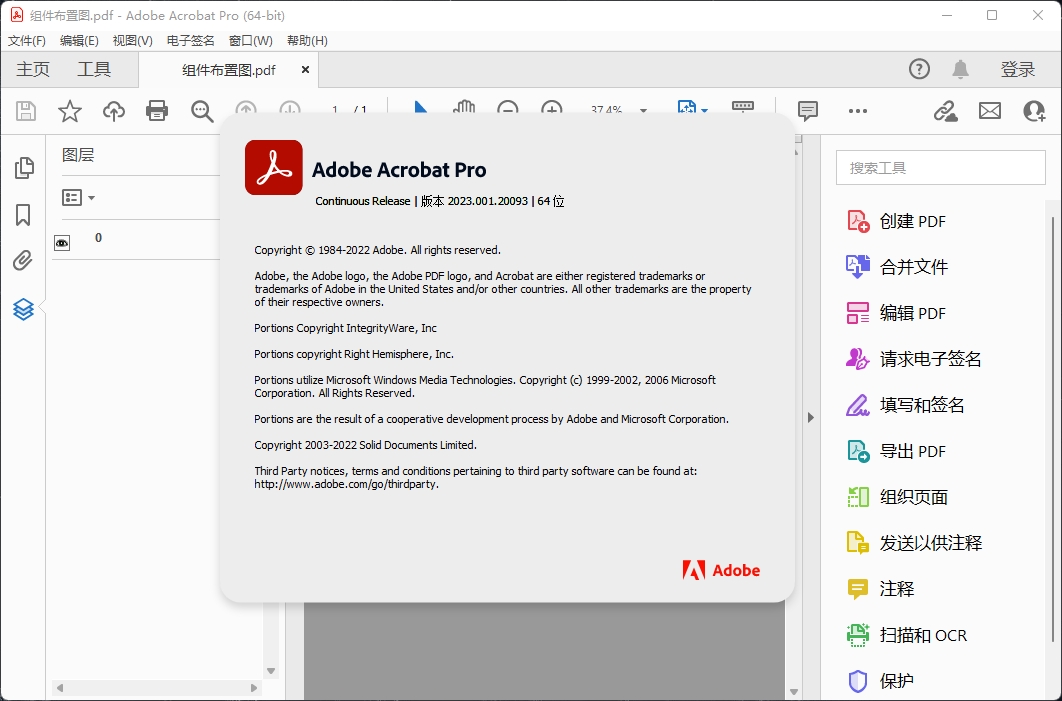Open the Layers options dropdown
The width and height of the screenshot is (1062, 701).
tap(79, 198)
